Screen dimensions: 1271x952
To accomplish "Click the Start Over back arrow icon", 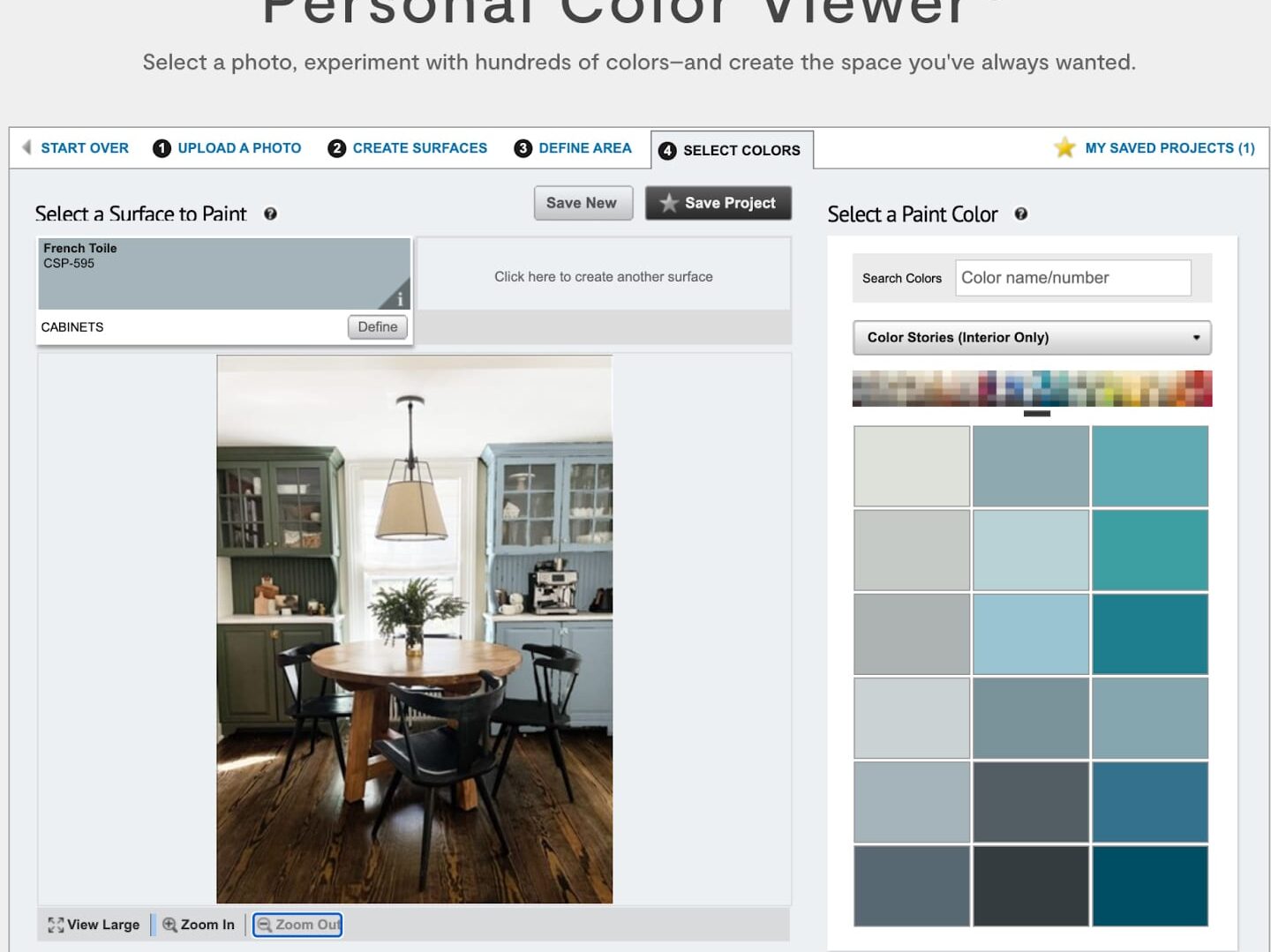I will coord(26,147).
